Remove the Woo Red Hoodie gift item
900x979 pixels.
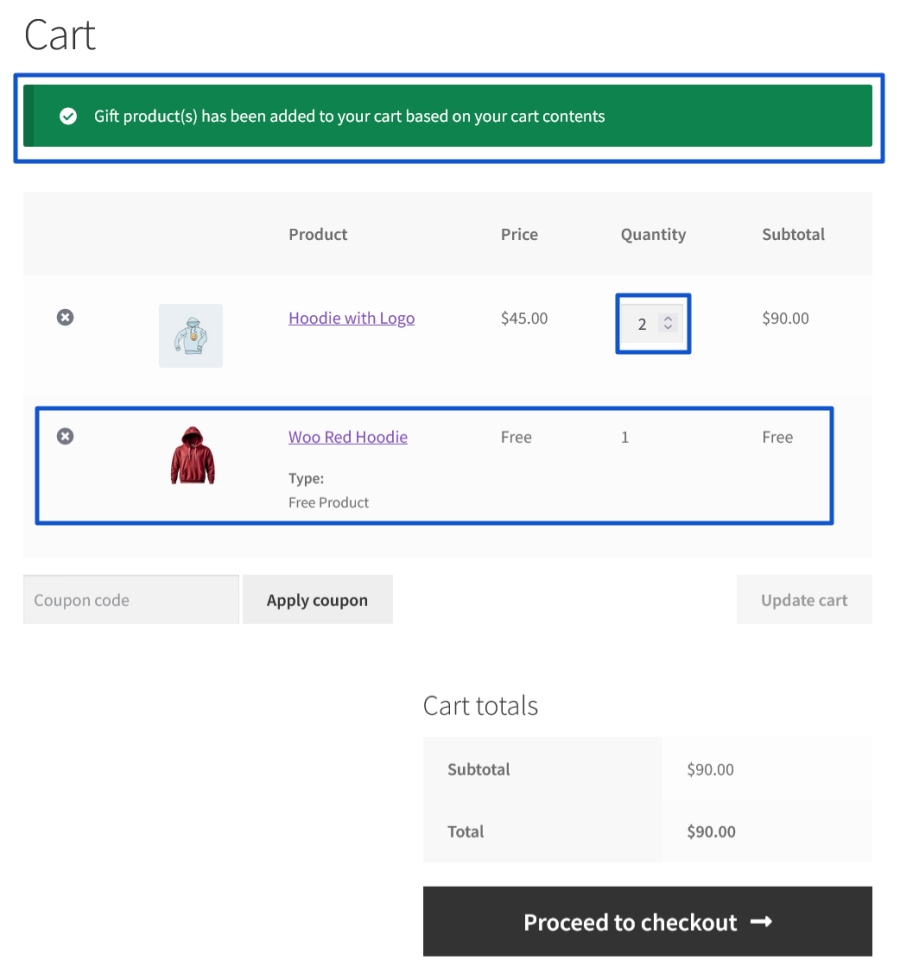65,436
